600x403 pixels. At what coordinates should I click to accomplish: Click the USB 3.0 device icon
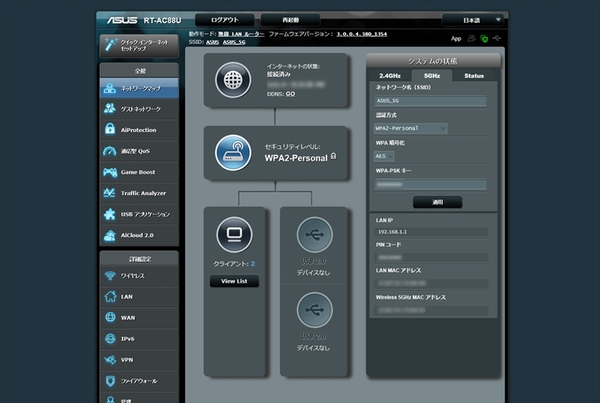pos(315,235)
